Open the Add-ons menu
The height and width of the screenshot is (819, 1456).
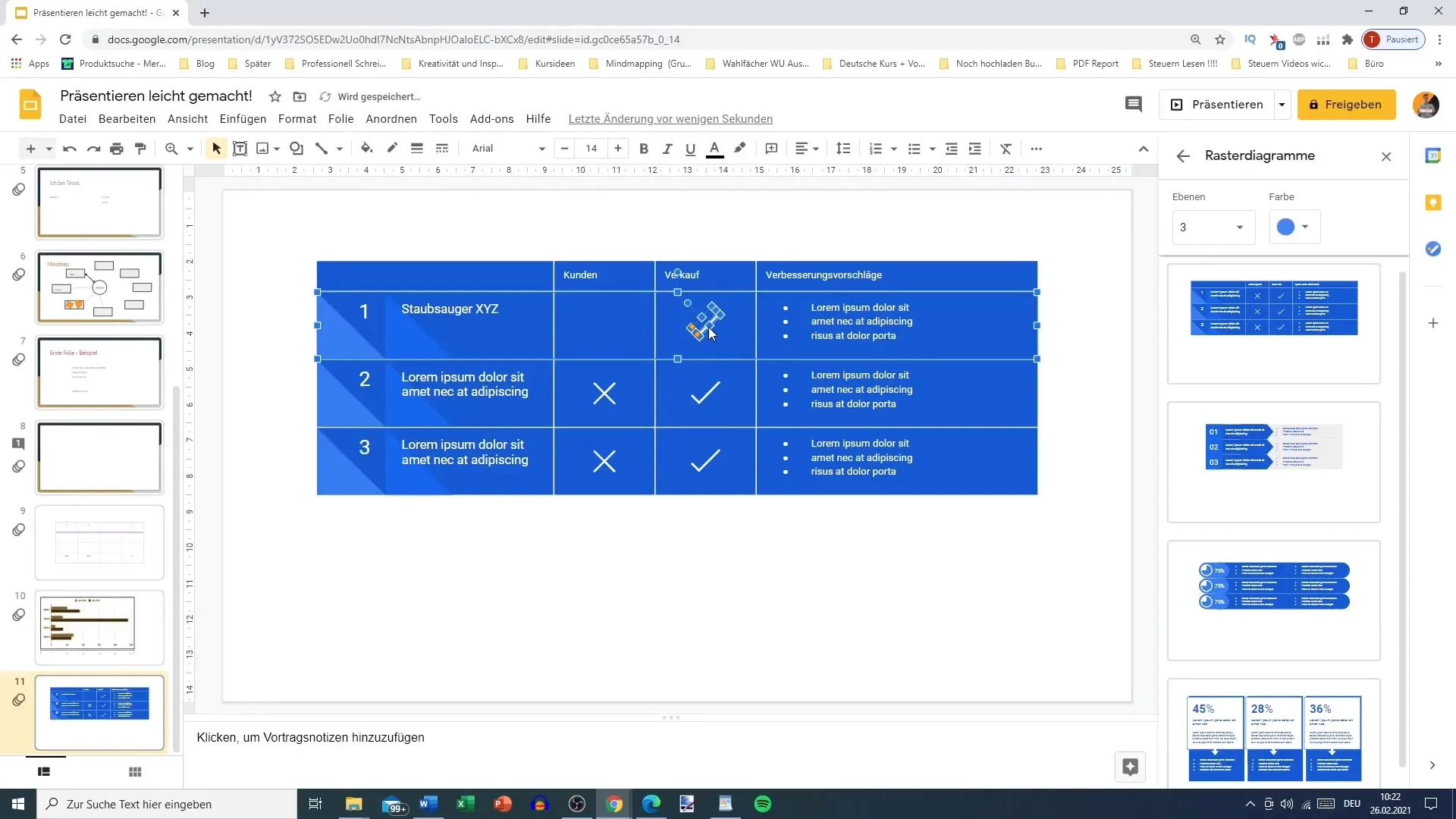[492, 119]
